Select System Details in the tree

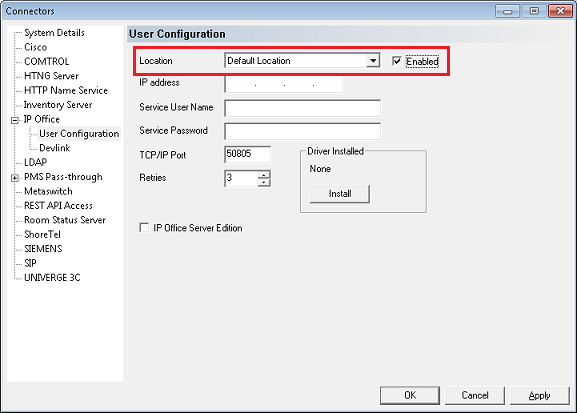54,33
